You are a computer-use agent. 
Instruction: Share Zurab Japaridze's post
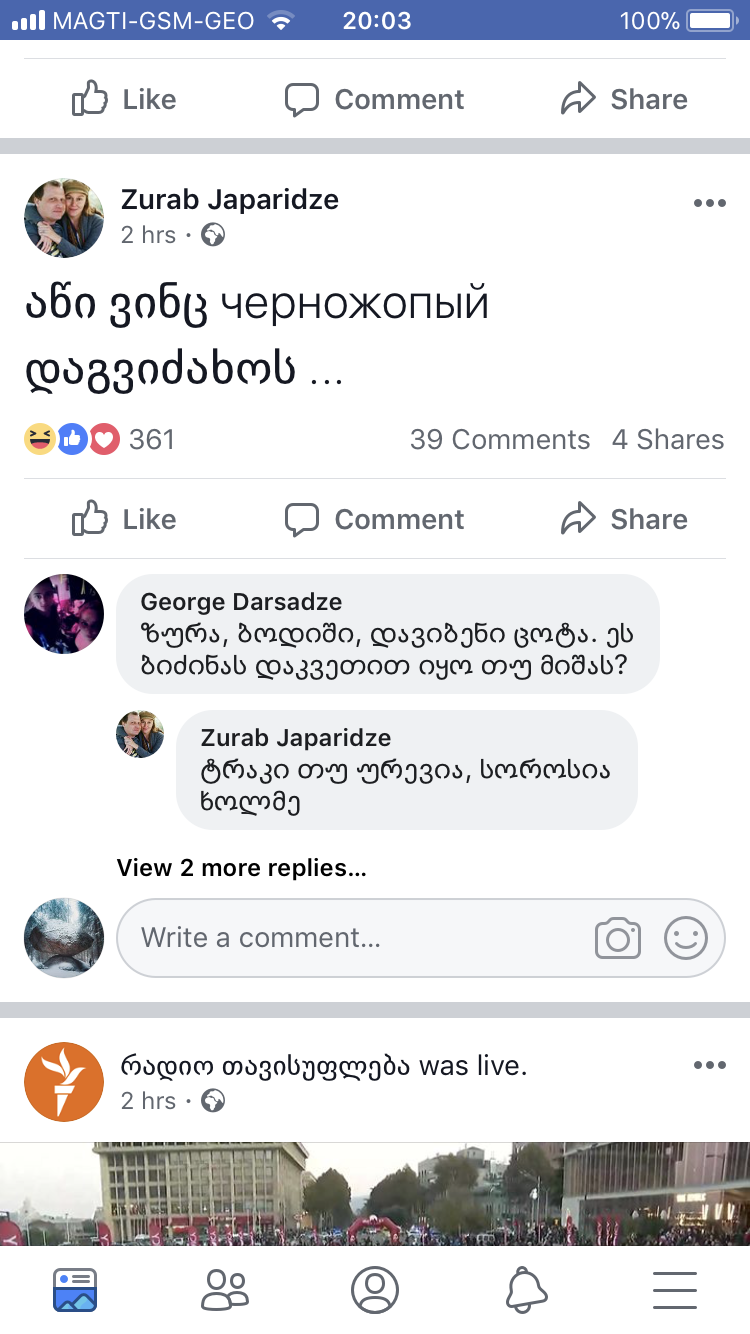624,519
